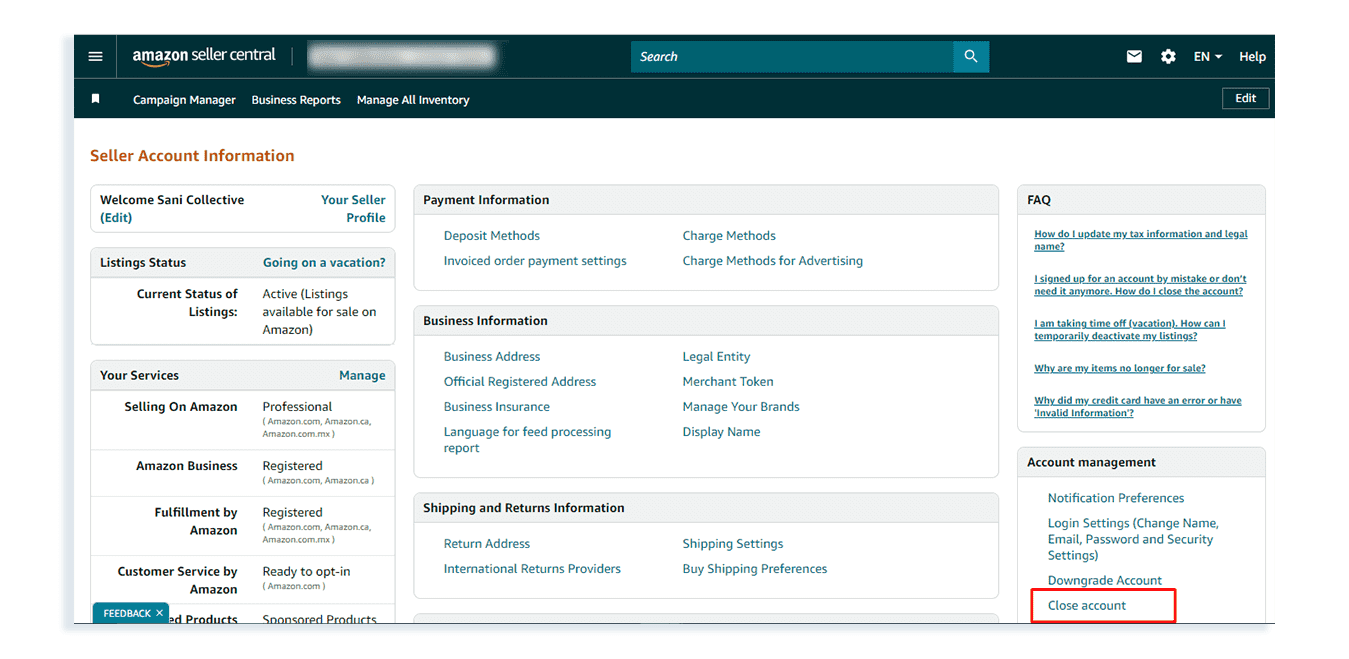Dismiss the Feedback tab with X
This screenshot has height=659, width=1349.
159,613
